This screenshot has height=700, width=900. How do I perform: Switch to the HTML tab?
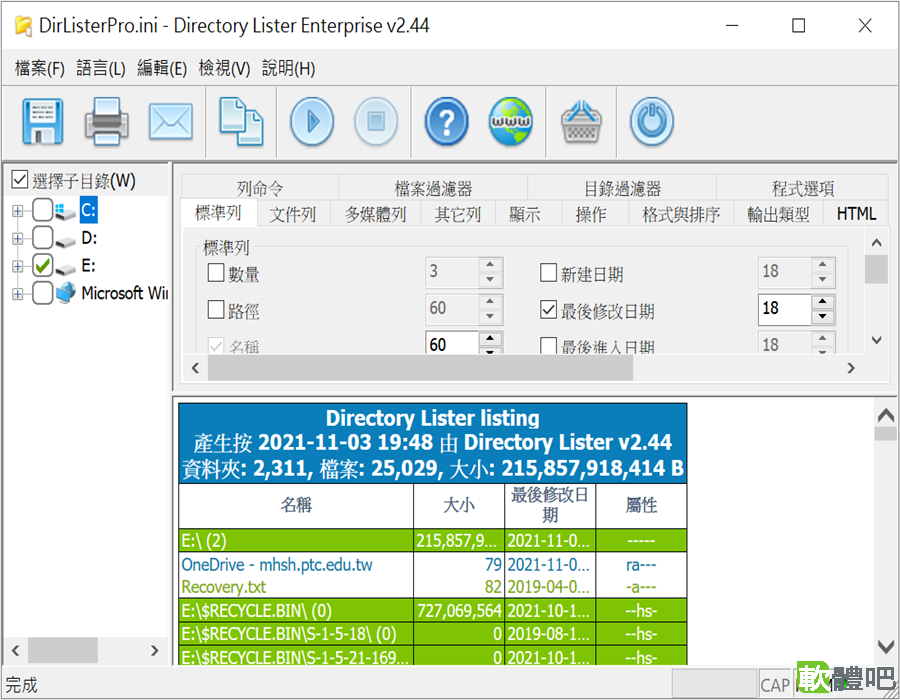[x=856, y=215]
